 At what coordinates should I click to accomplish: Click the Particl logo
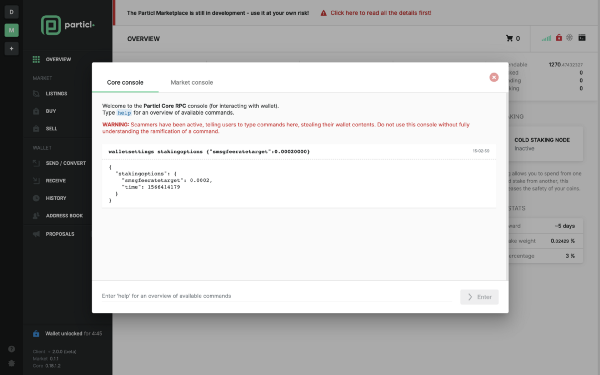(68, 25)
